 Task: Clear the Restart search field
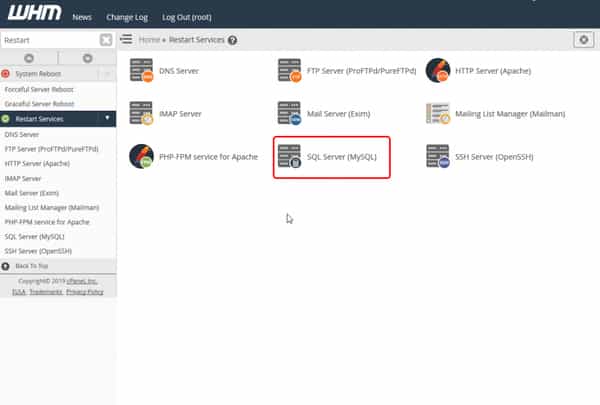[106, 40]
